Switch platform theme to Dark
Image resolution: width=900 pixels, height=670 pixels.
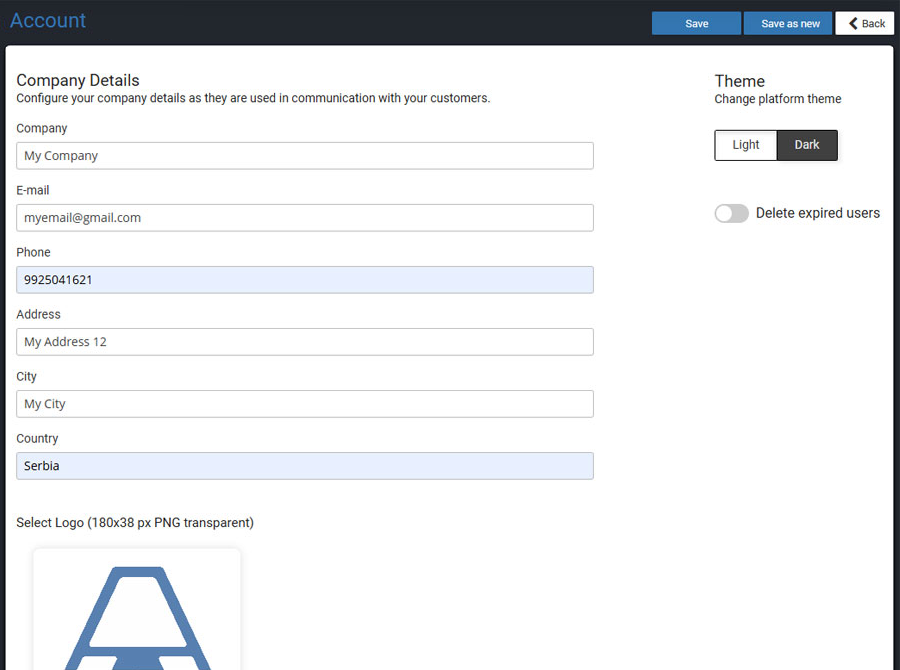(x=806, y=145)
